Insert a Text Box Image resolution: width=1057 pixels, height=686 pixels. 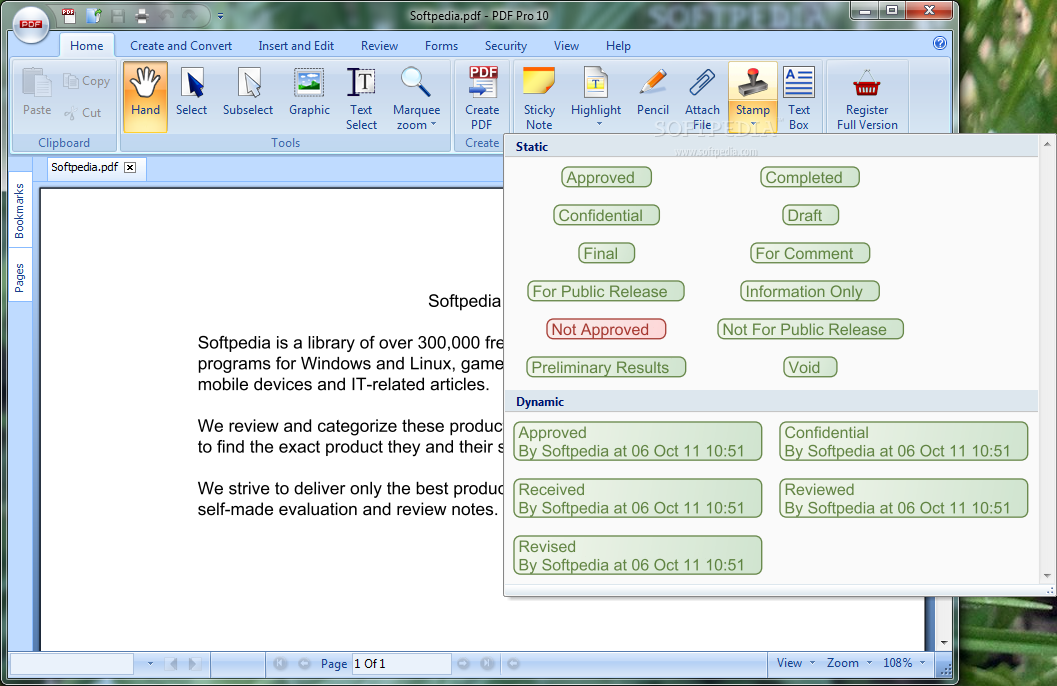(799, 96)
